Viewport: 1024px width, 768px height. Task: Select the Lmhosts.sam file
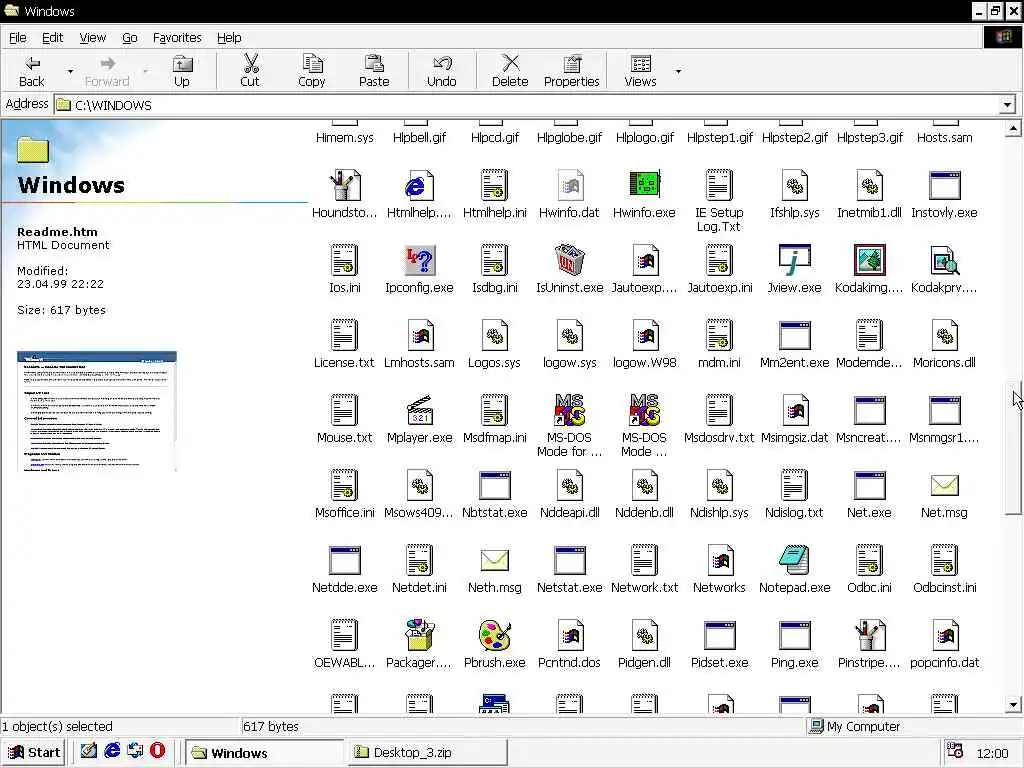pyautogui.click(x=419, y=335)
